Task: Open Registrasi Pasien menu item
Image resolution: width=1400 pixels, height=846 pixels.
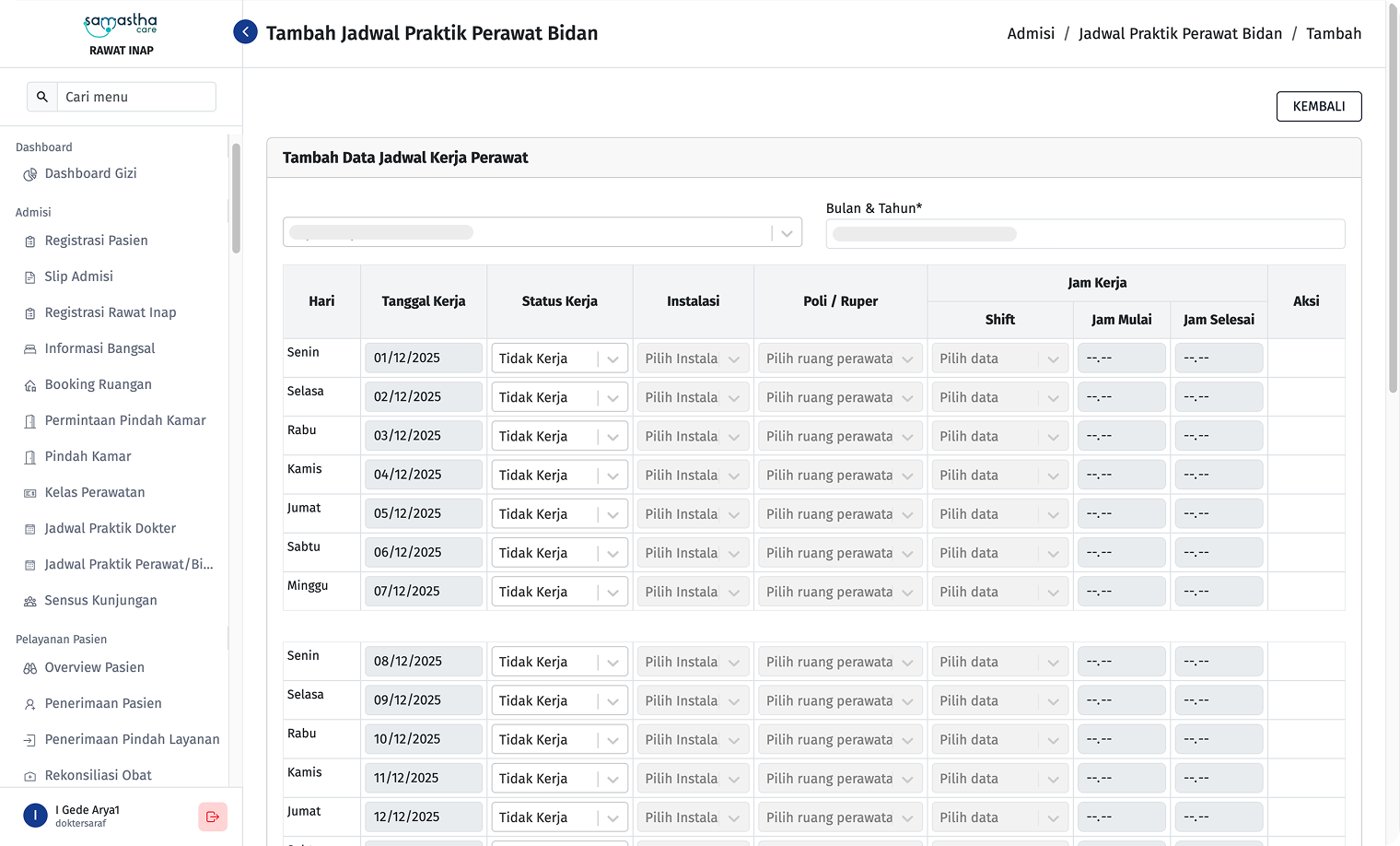Action: tap(96, 241)
